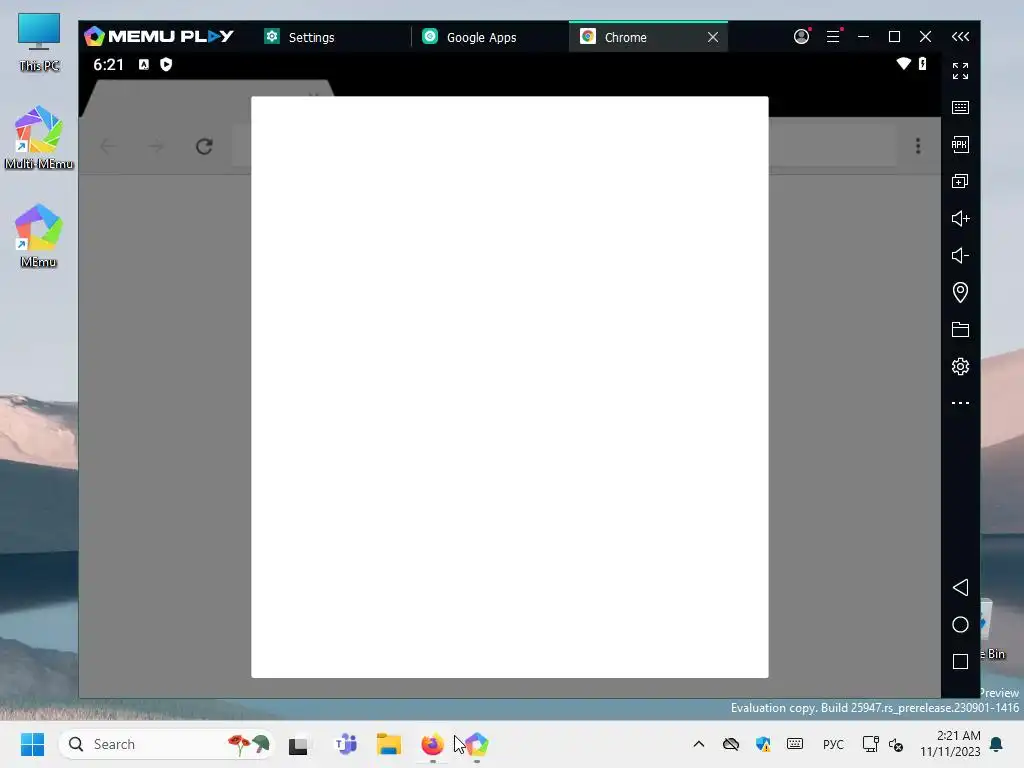Tap the Android Recents square button
1024x768 pixels.
point(960,662)
